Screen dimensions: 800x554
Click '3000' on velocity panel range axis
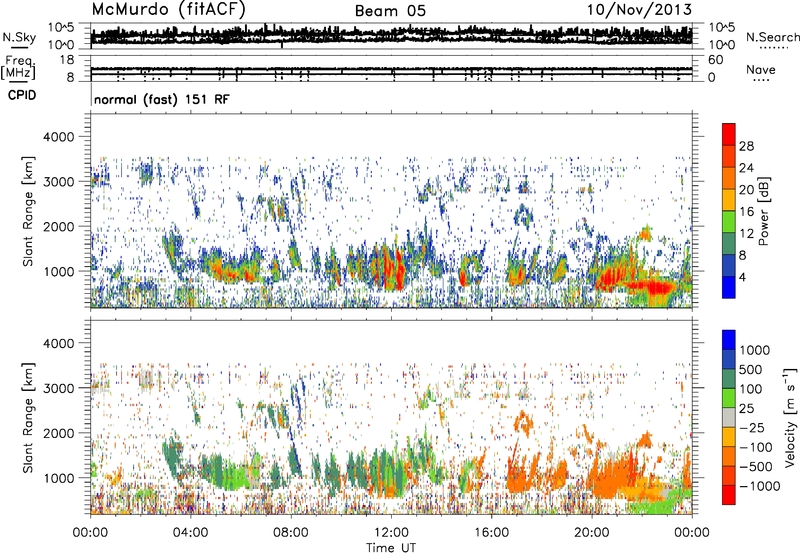tap(59, 388)
